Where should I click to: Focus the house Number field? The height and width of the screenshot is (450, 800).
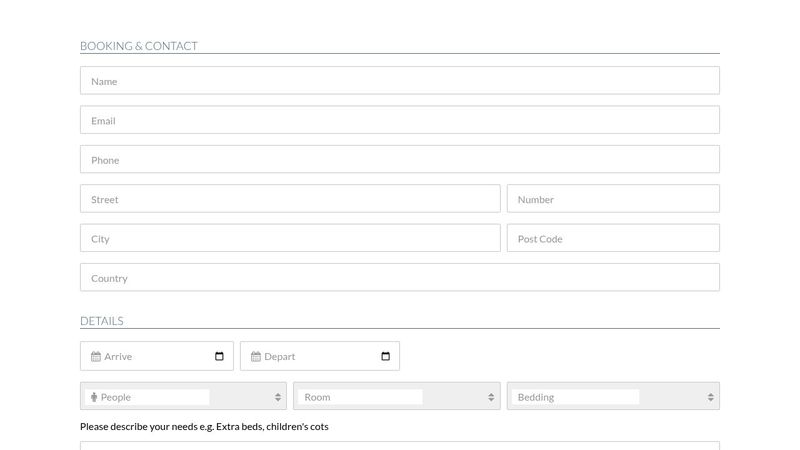613,198
